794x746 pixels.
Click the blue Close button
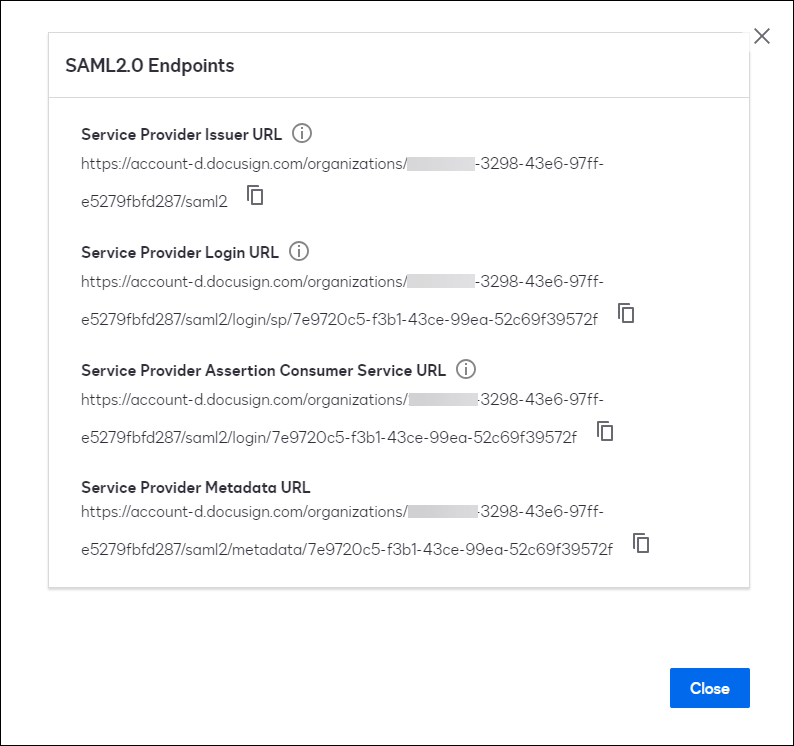tap(709, 688)
